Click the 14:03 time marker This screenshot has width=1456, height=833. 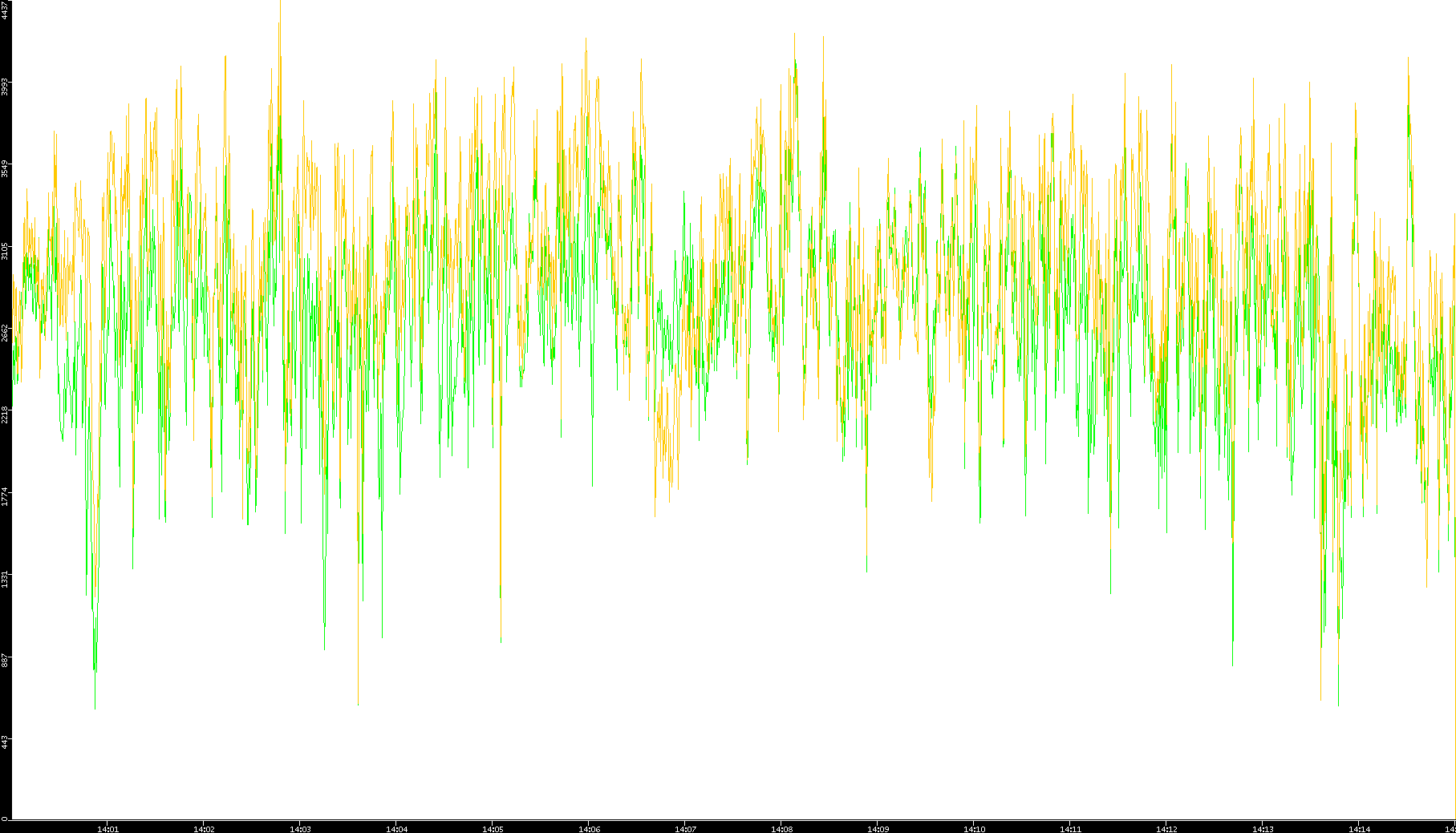coord(300,829)
